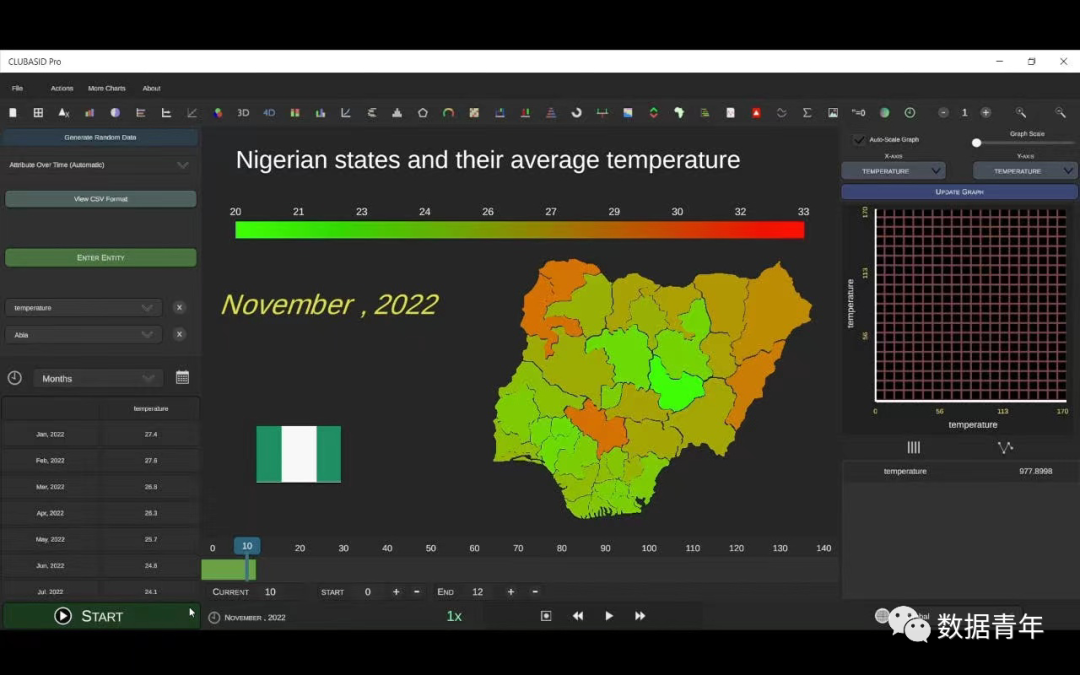
Task: Click the clock icon left of Months
Action: pyautogui.click(x=14, y=378)
